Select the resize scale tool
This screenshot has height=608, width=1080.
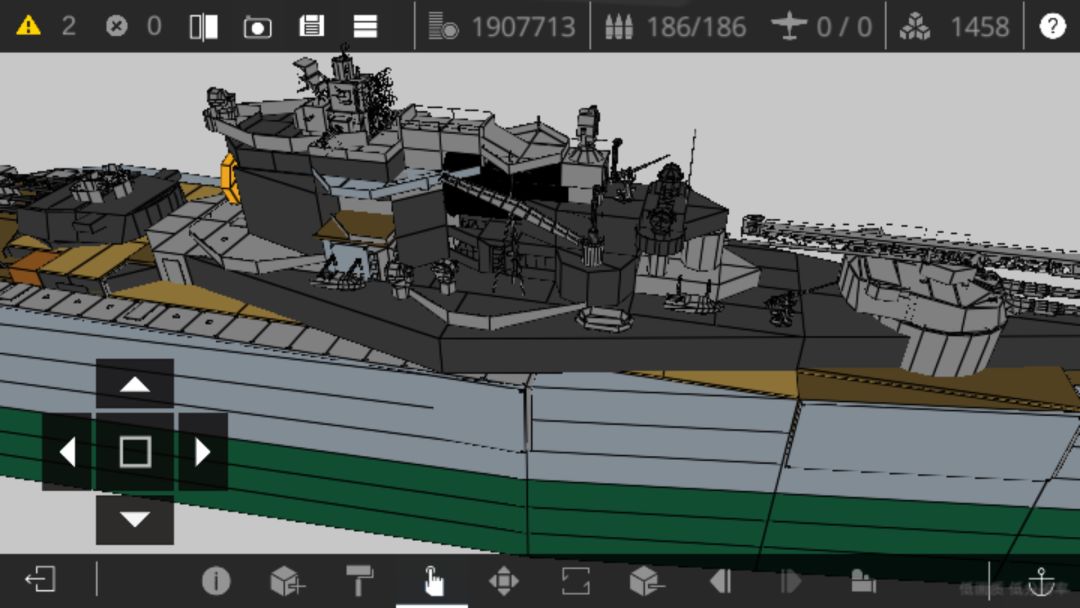[x=575, y=580]
